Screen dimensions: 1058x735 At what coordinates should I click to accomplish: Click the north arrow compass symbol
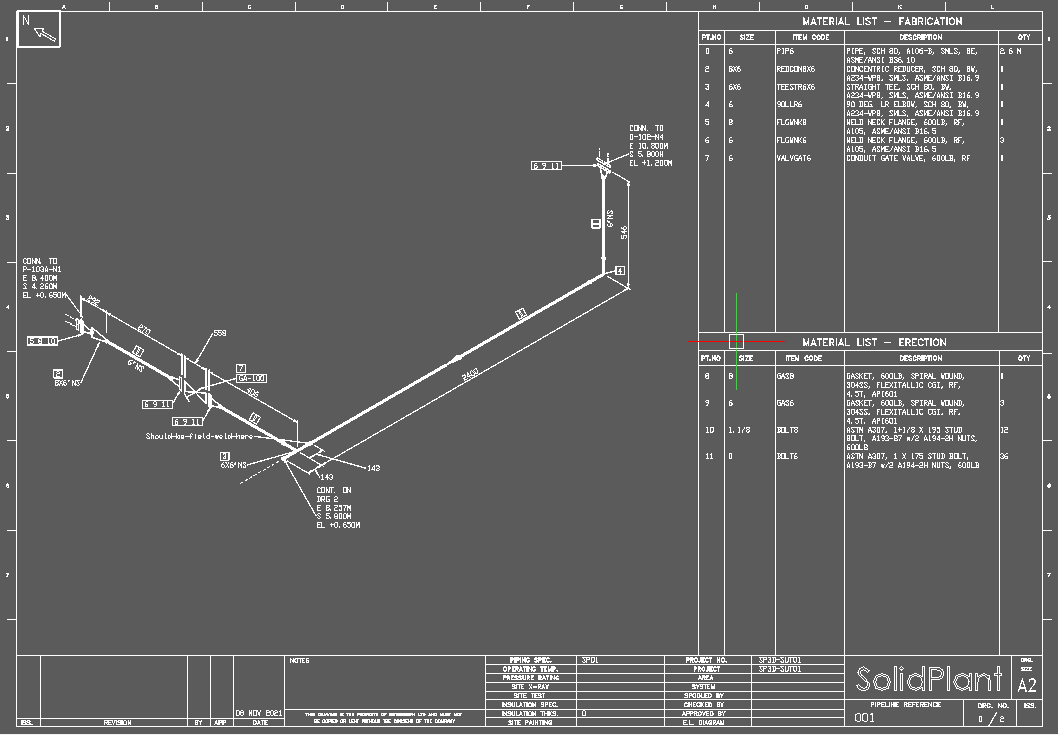[38, 29]
